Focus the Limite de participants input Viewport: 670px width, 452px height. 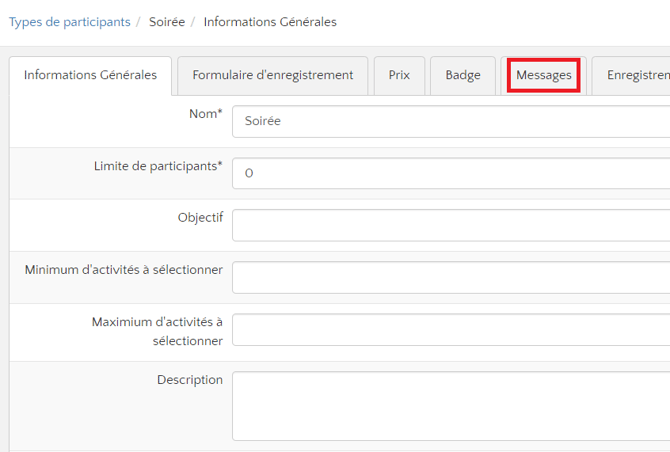pos(450,173)
